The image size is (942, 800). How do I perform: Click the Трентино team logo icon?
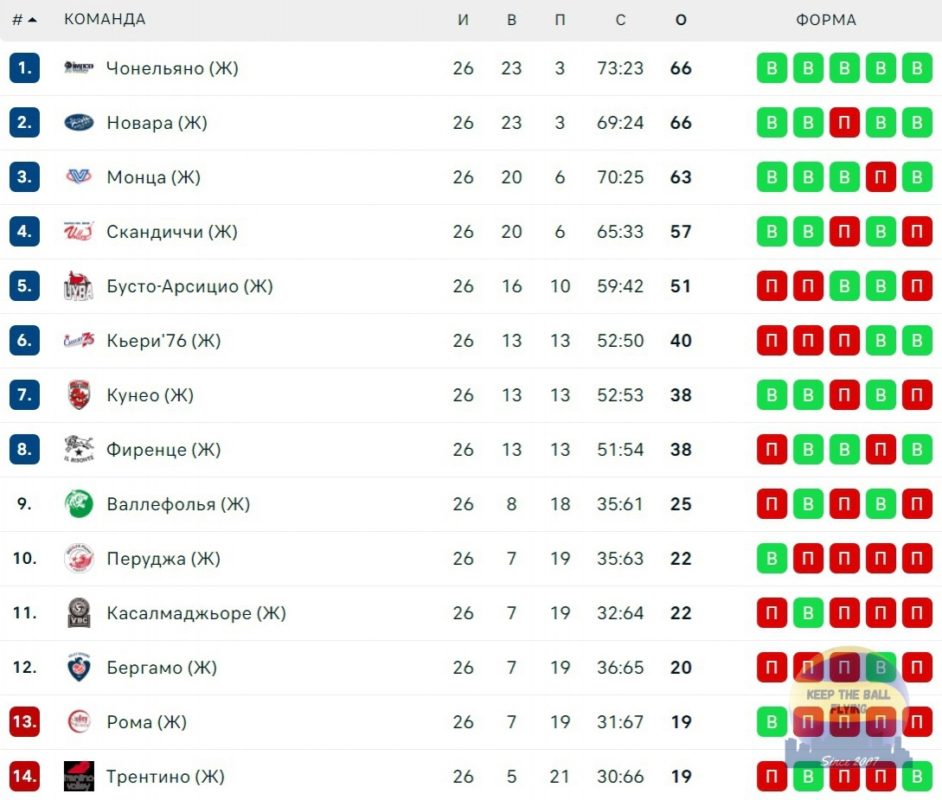[79, 776]
